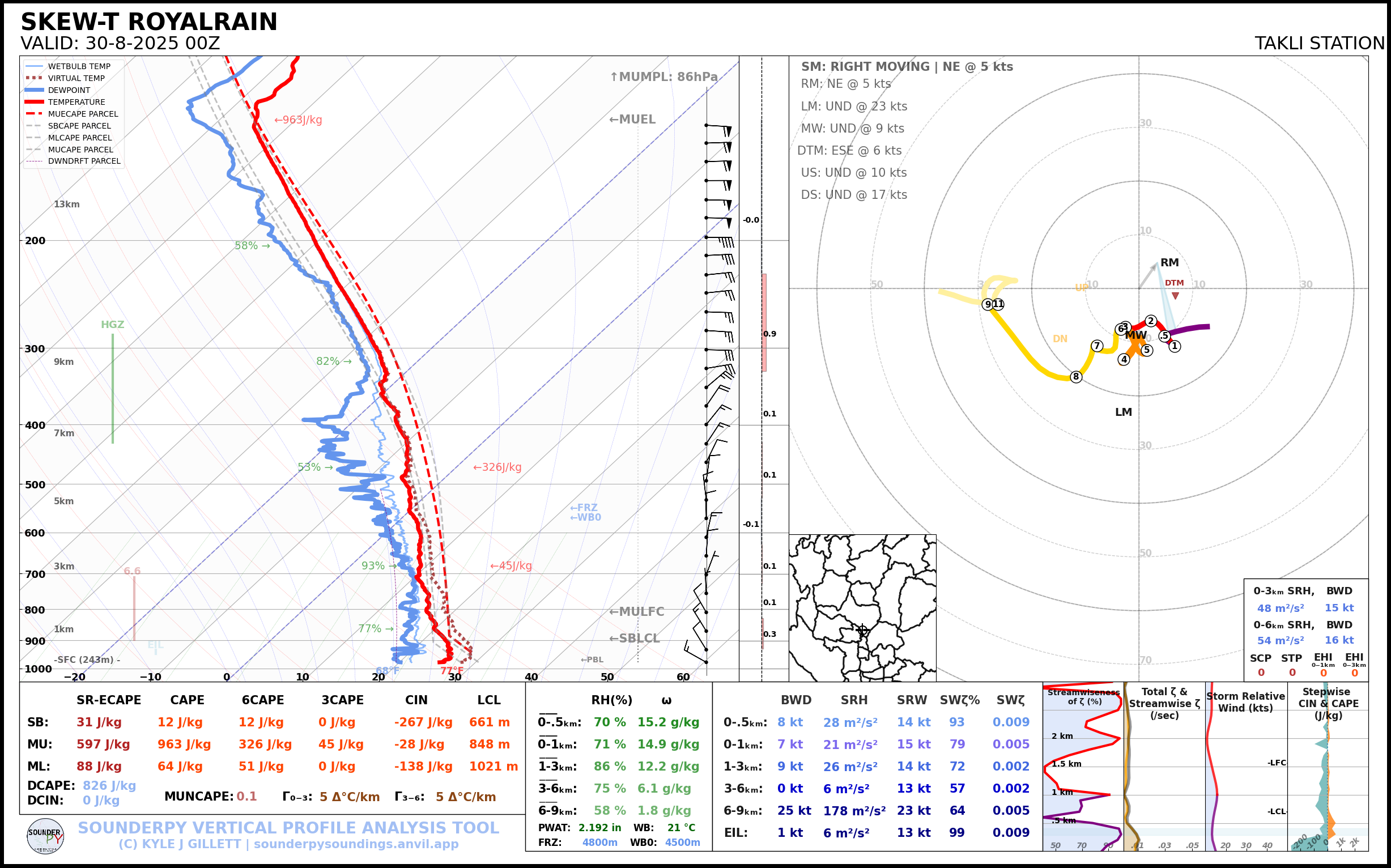The width and height of the screenshot is (1391, 868).
Task: Click the PWAT 2.192 in value
Action: point(599,827)
